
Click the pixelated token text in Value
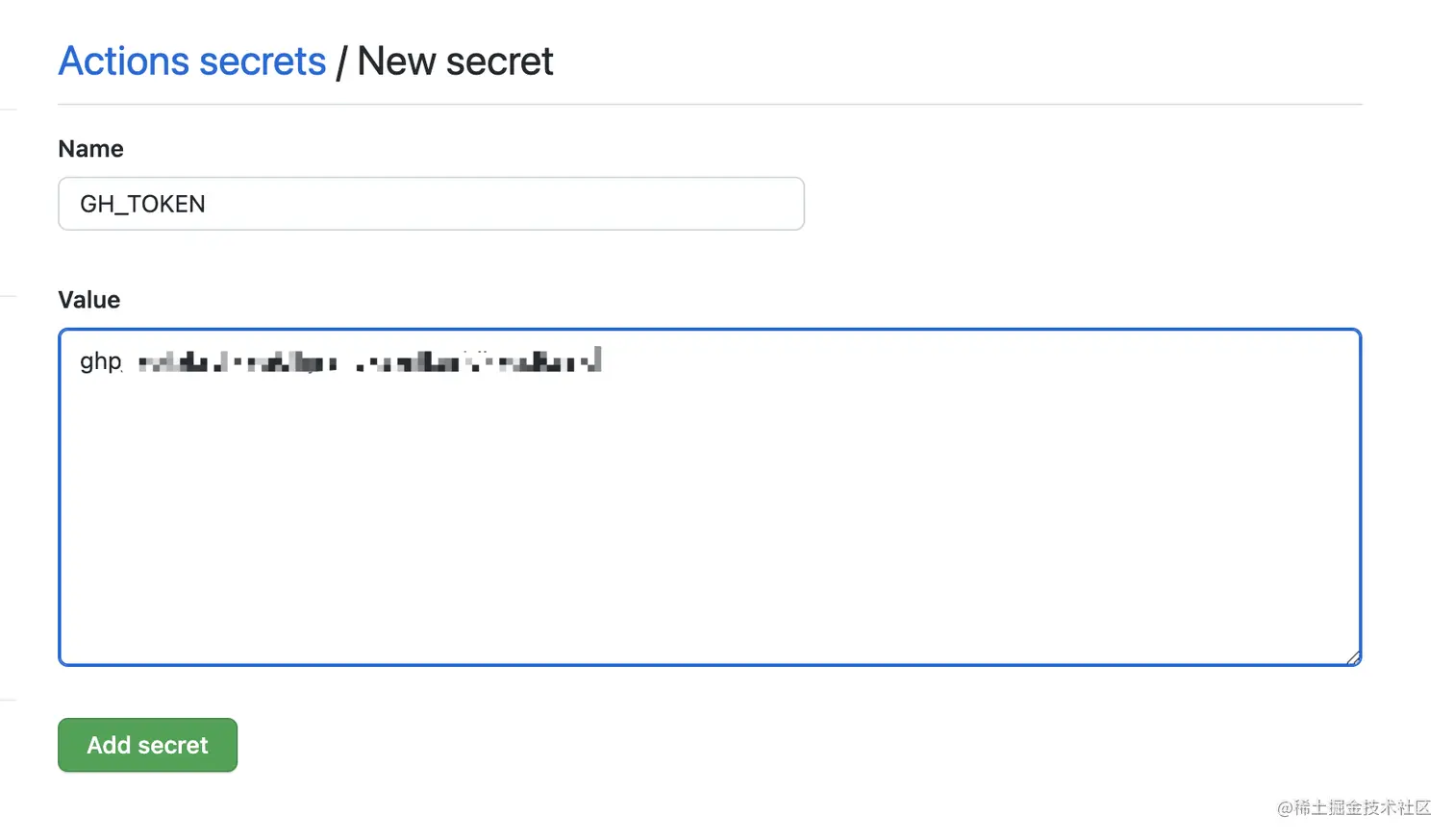click(x=370, y=361)
